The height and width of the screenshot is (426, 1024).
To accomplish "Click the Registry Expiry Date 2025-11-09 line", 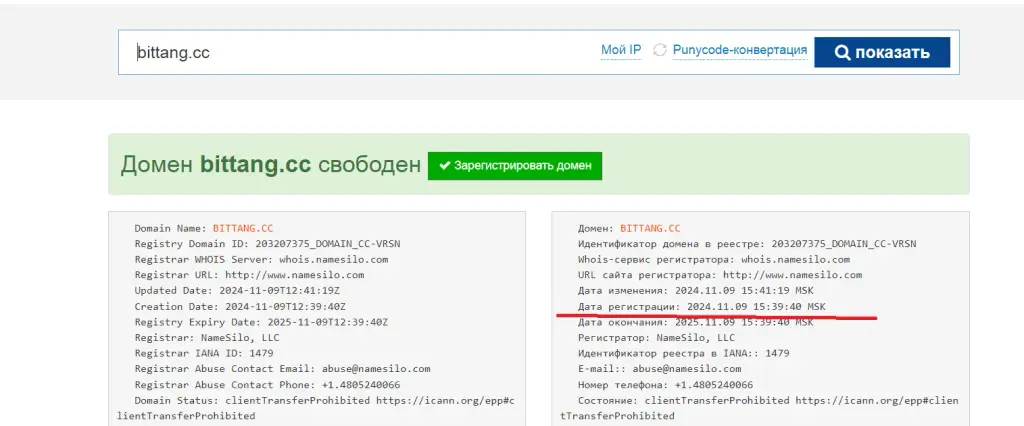I will [261, 322].
